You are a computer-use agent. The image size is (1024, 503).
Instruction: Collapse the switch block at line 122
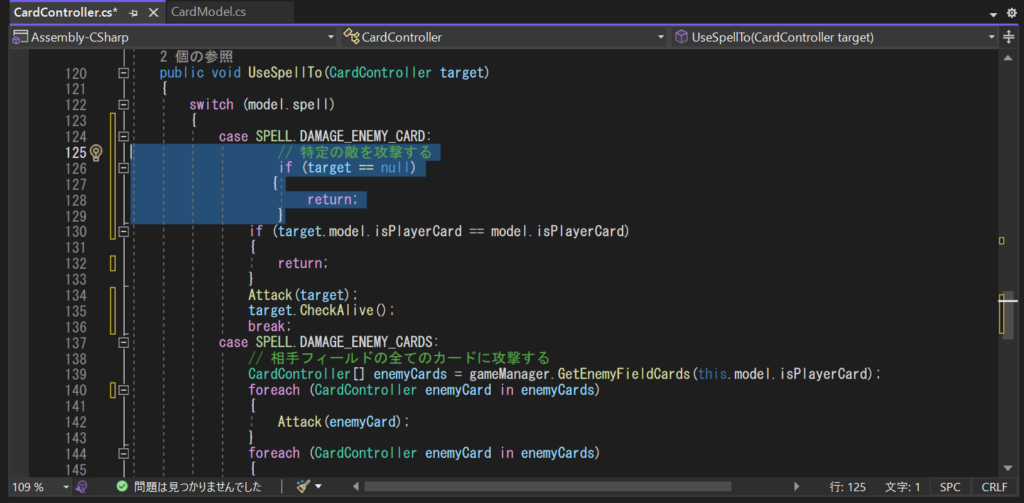(123, 105)
